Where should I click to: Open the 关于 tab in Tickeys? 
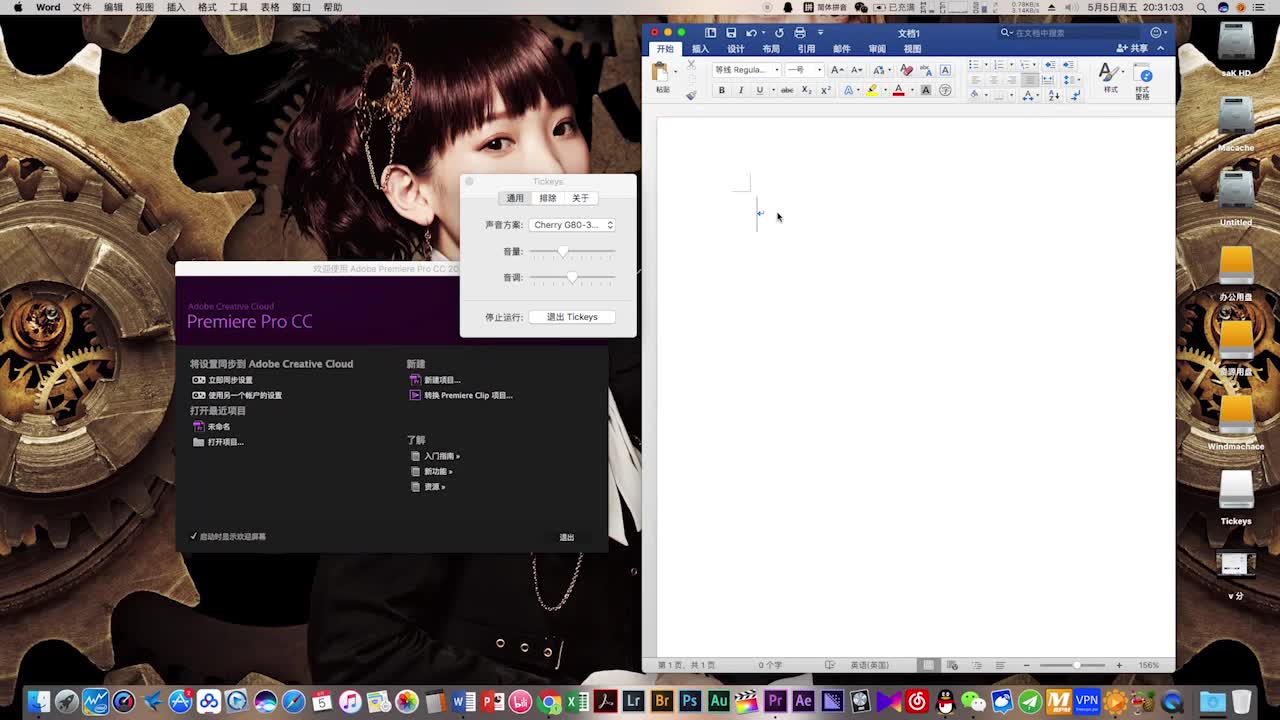pos(581,198)
